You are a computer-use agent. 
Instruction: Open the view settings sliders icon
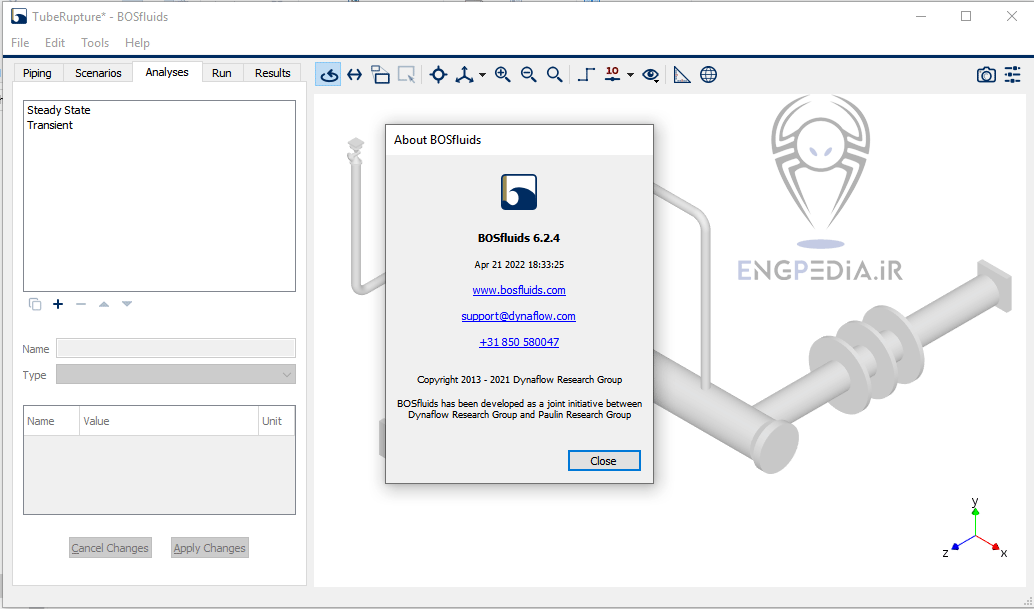[1012, 75]
